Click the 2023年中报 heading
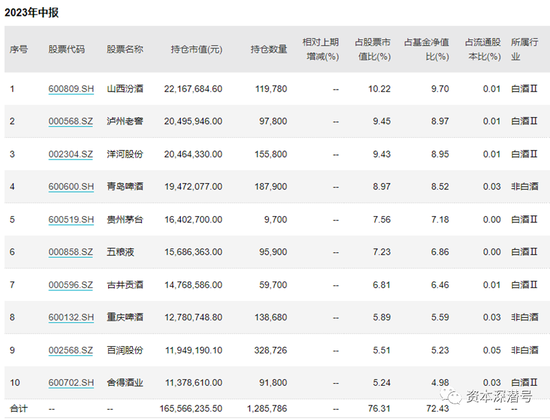The image size is (550, 420). (31, 13)
